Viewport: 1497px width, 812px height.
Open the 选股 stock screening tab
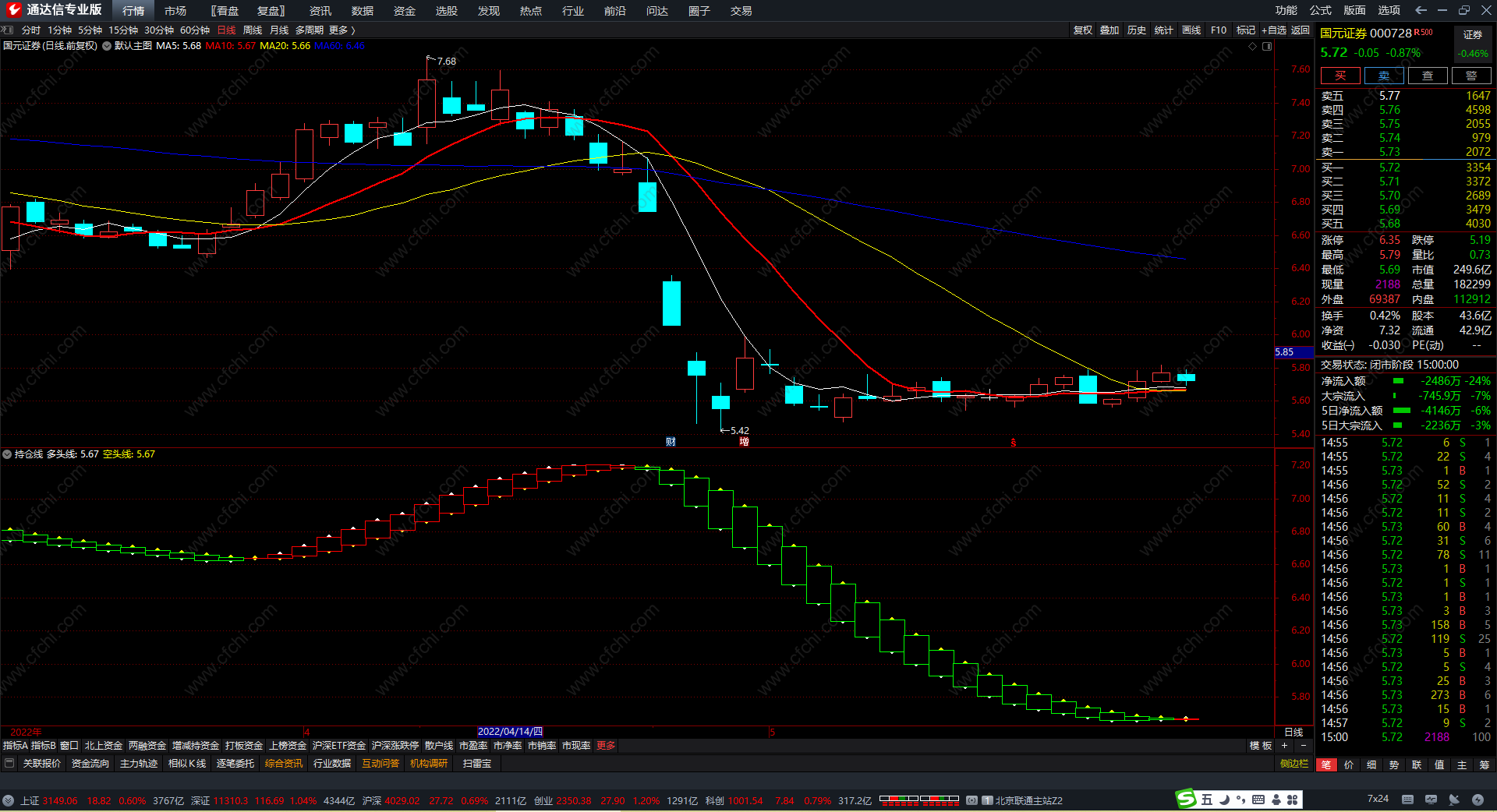click(x=447, y=10)
